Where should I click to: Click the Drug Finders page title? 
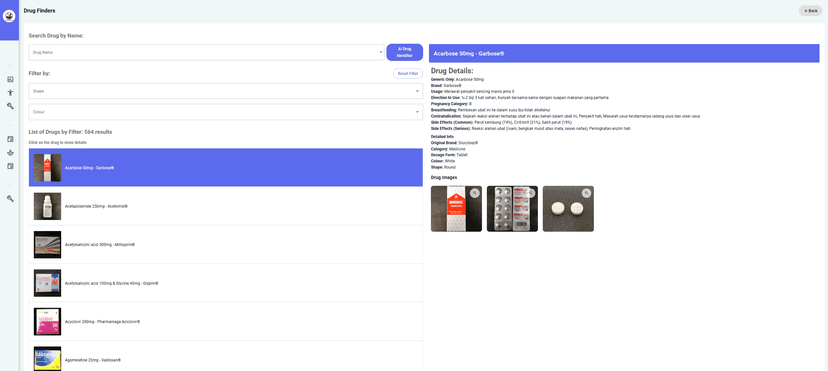(x=39, y=11)
